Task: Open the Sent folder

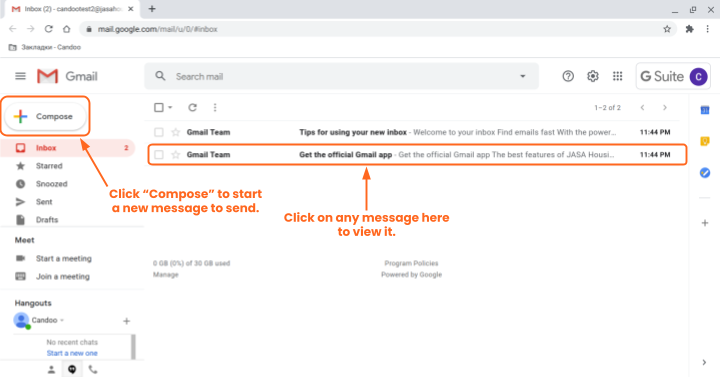Action: (x=44, y=202)
